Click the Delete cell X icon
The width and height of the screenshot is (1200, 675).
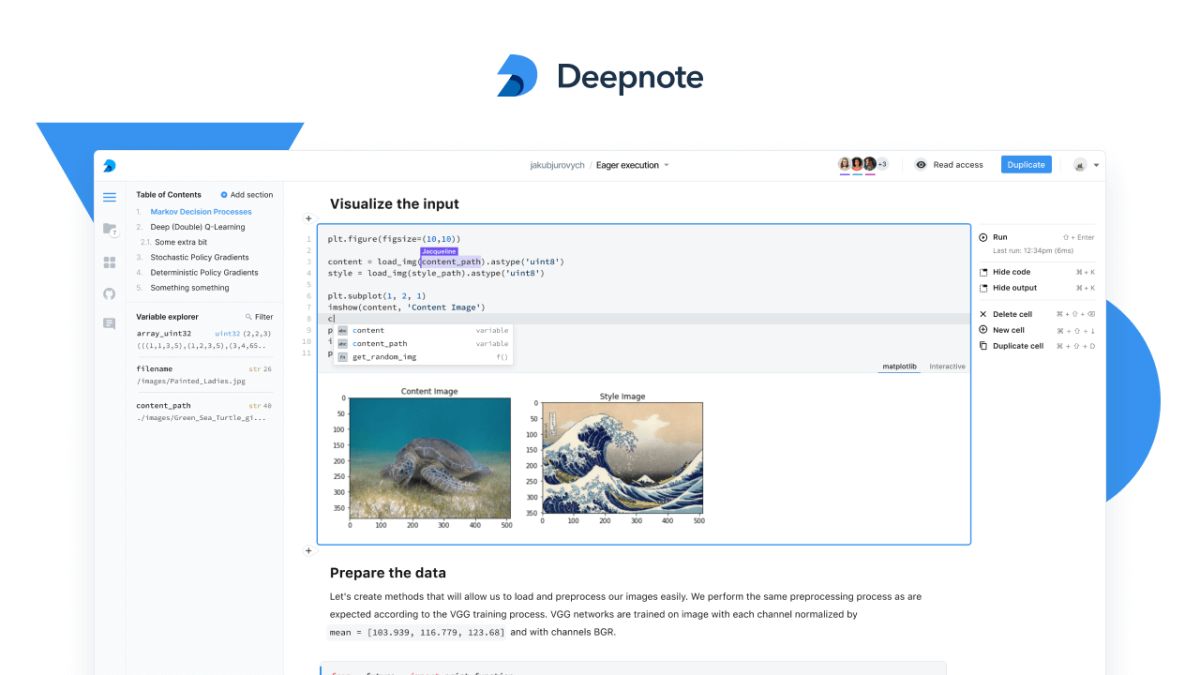point(983,314)
